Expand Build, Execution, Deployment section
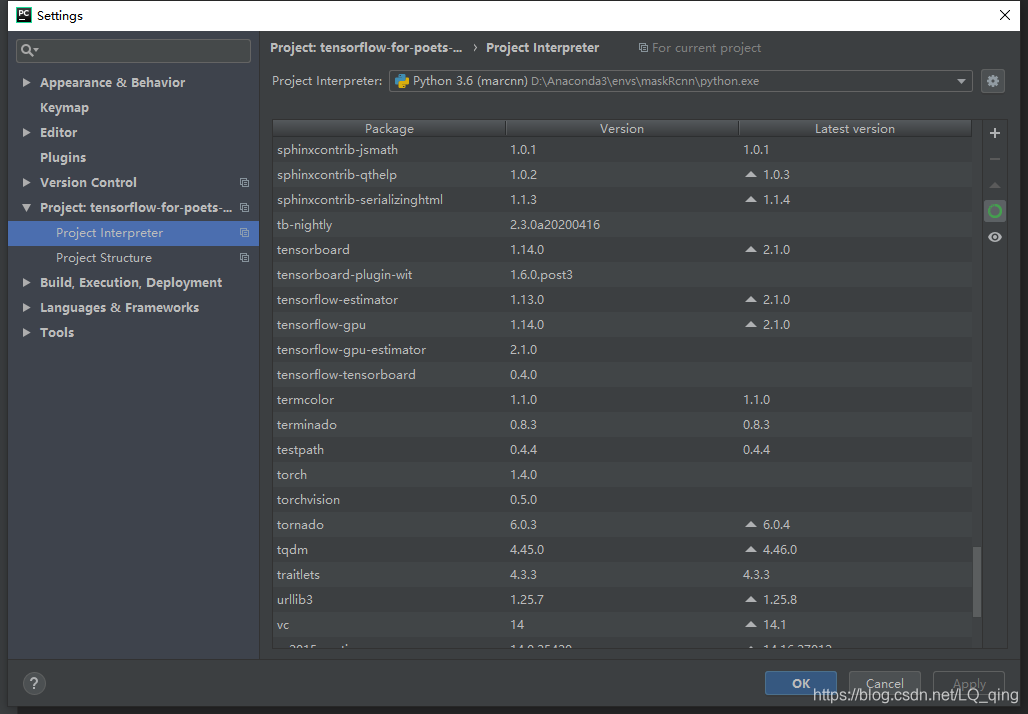Screen dimensions: 1028x714 pos(26,283)
